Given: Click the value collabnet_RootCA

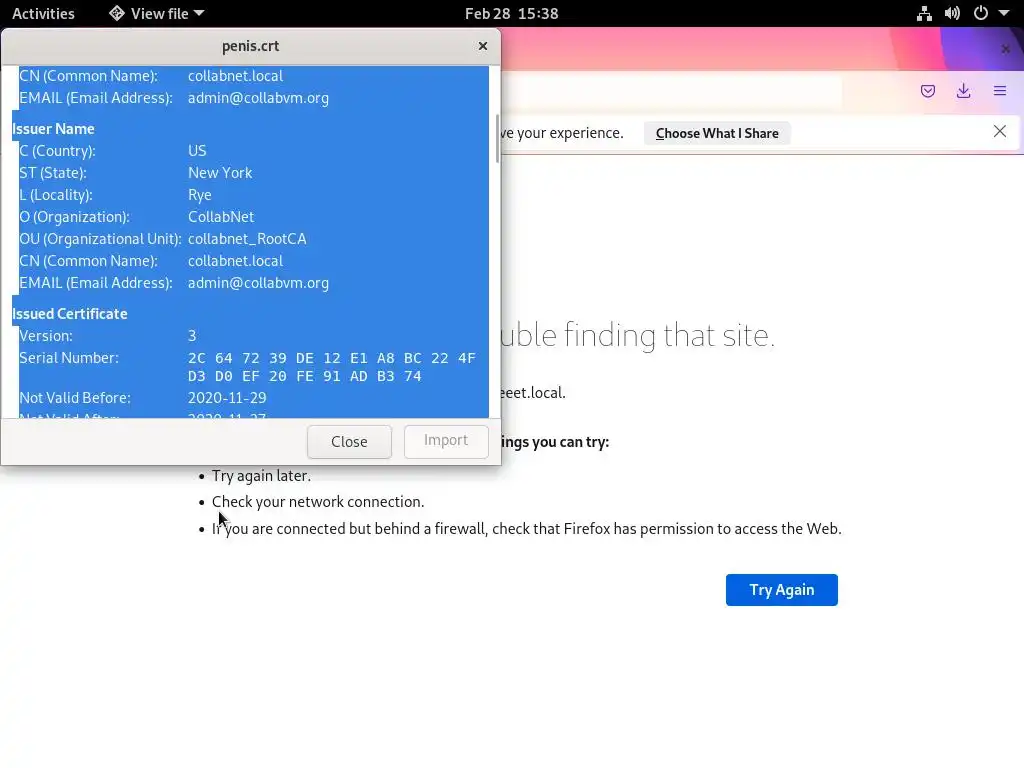Looking at the screenshot, I should point(247,239).
